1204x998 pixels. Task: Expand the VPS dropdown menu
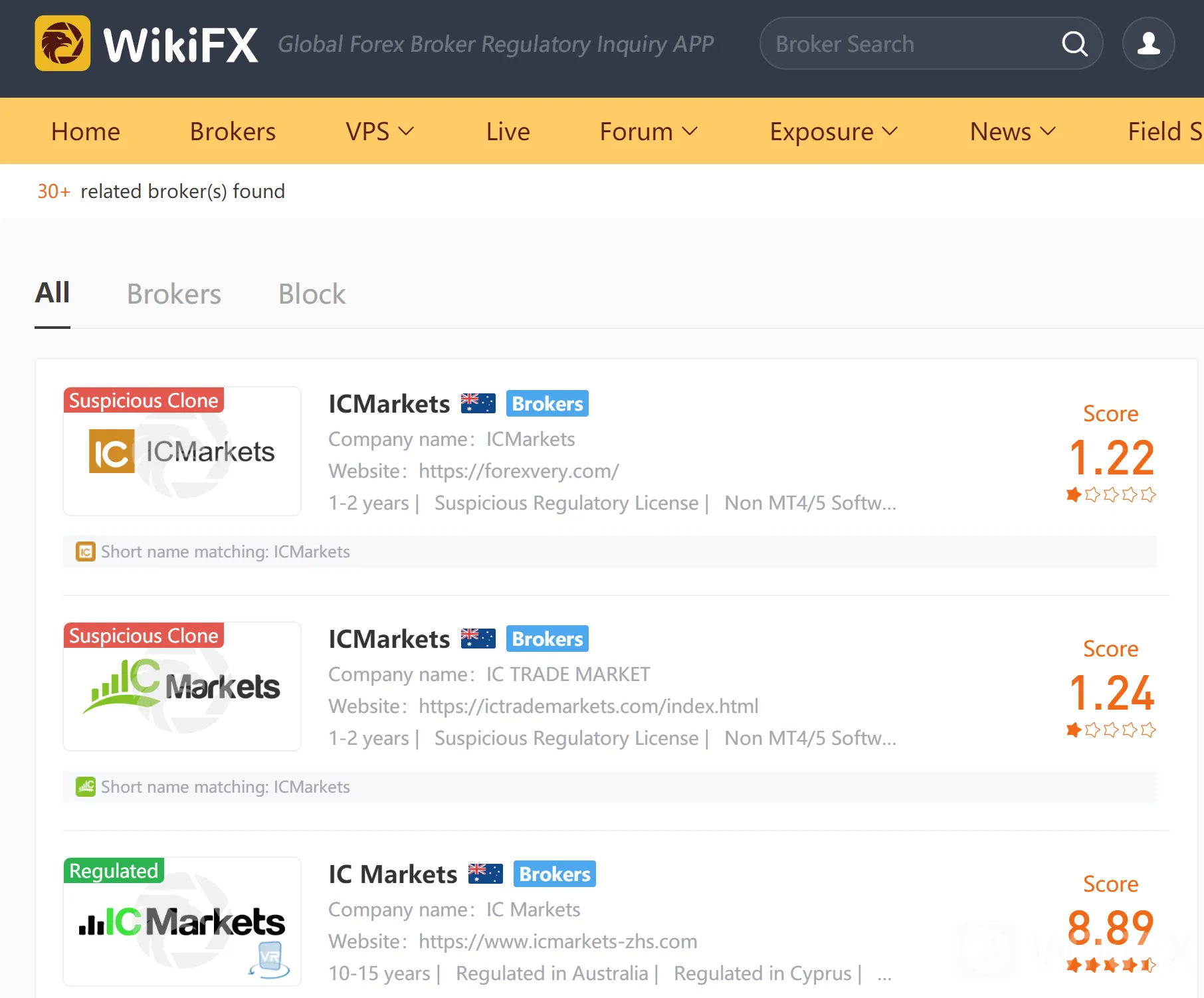379,132
